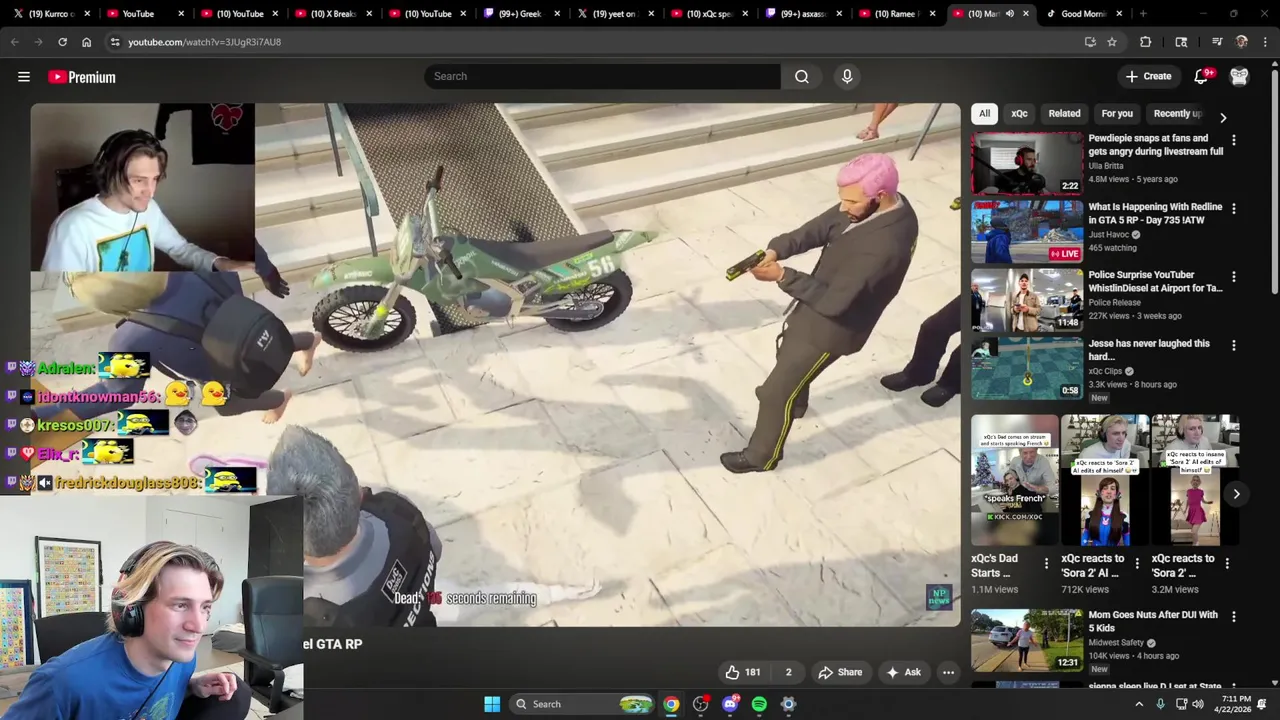
Task: Show next Shorts with the arrow
Action: coord(1236,494)
